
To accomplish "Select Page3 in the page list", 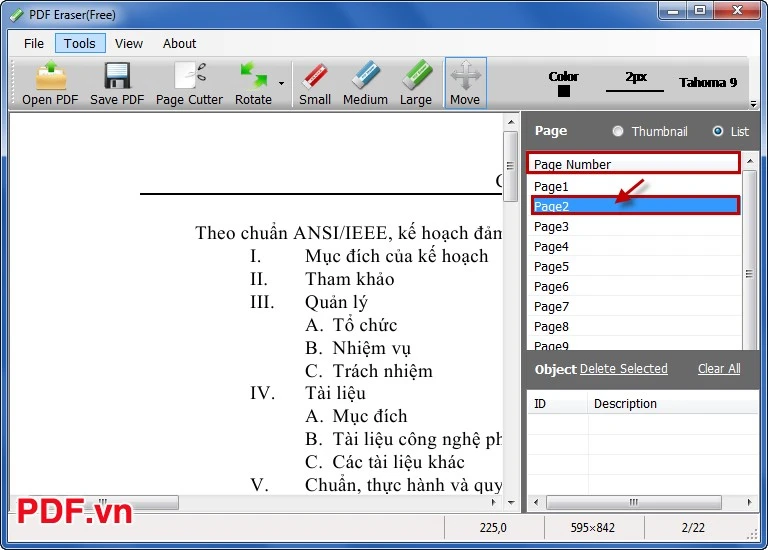I will [x=634, y=227].
